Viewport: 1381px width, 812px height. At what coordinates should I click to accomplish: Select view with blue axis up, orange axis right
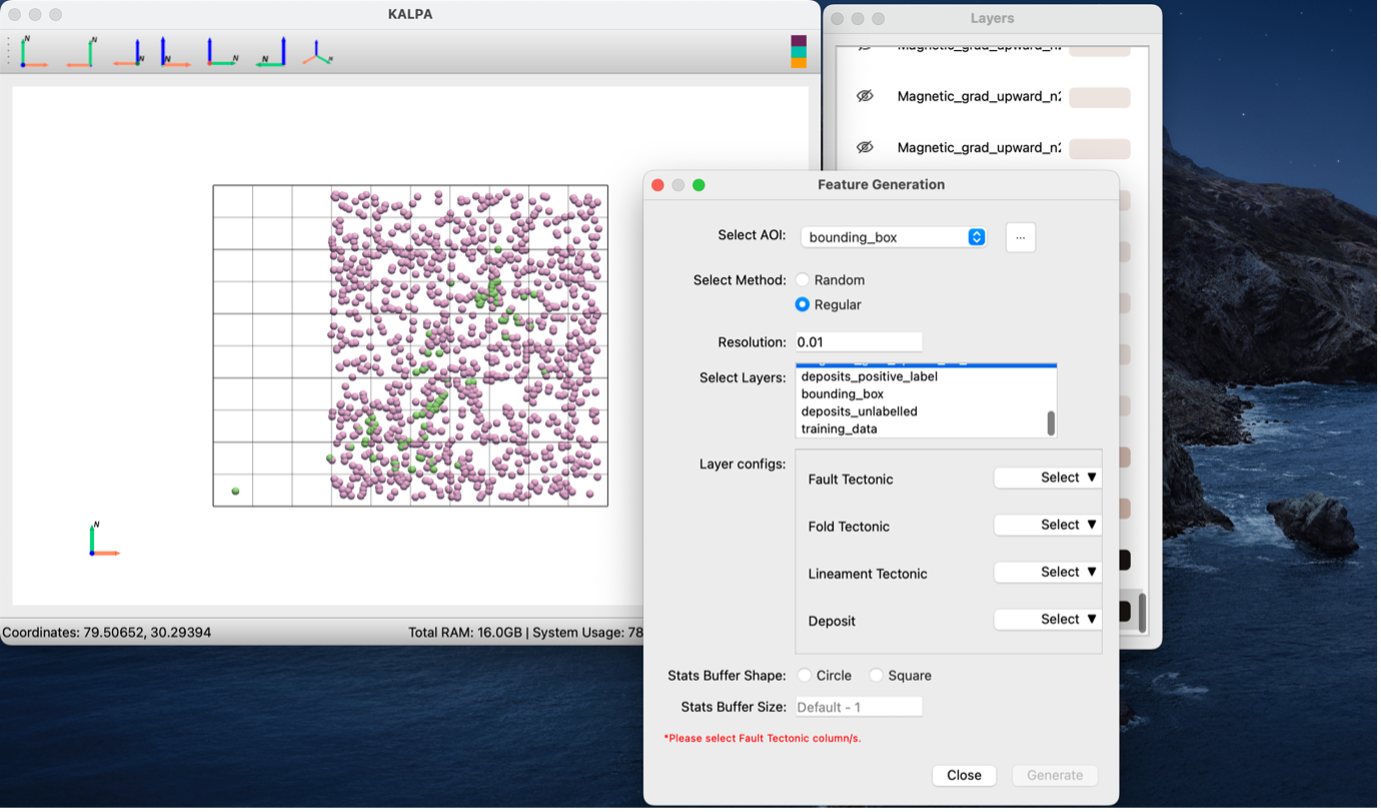click(175, 52)
